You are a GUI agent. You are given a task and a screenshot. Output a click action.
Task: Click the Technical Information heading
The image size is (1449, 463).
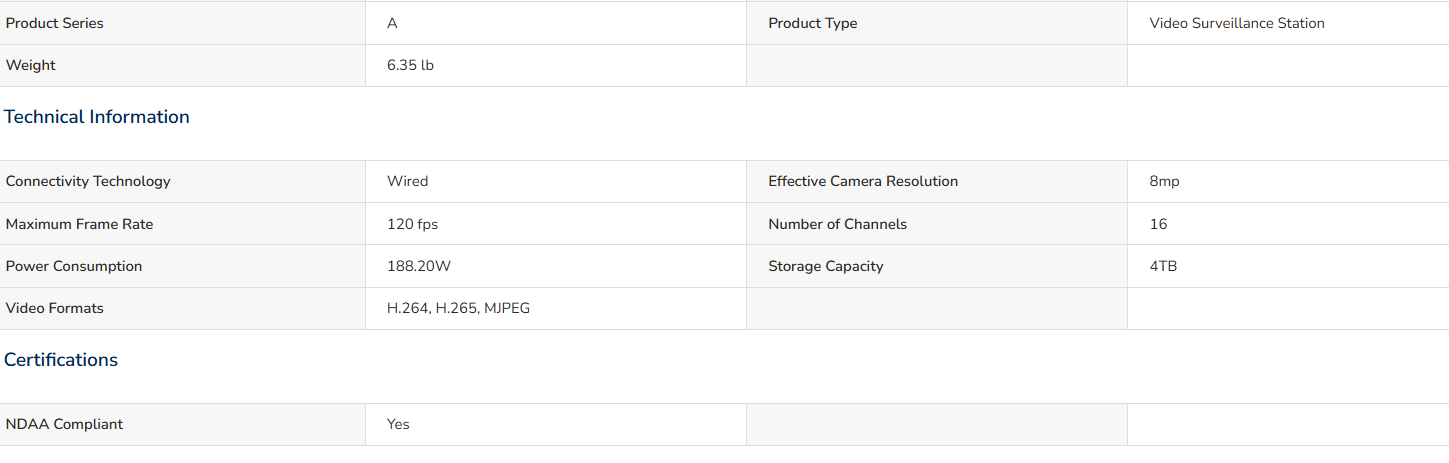point(97,117)
